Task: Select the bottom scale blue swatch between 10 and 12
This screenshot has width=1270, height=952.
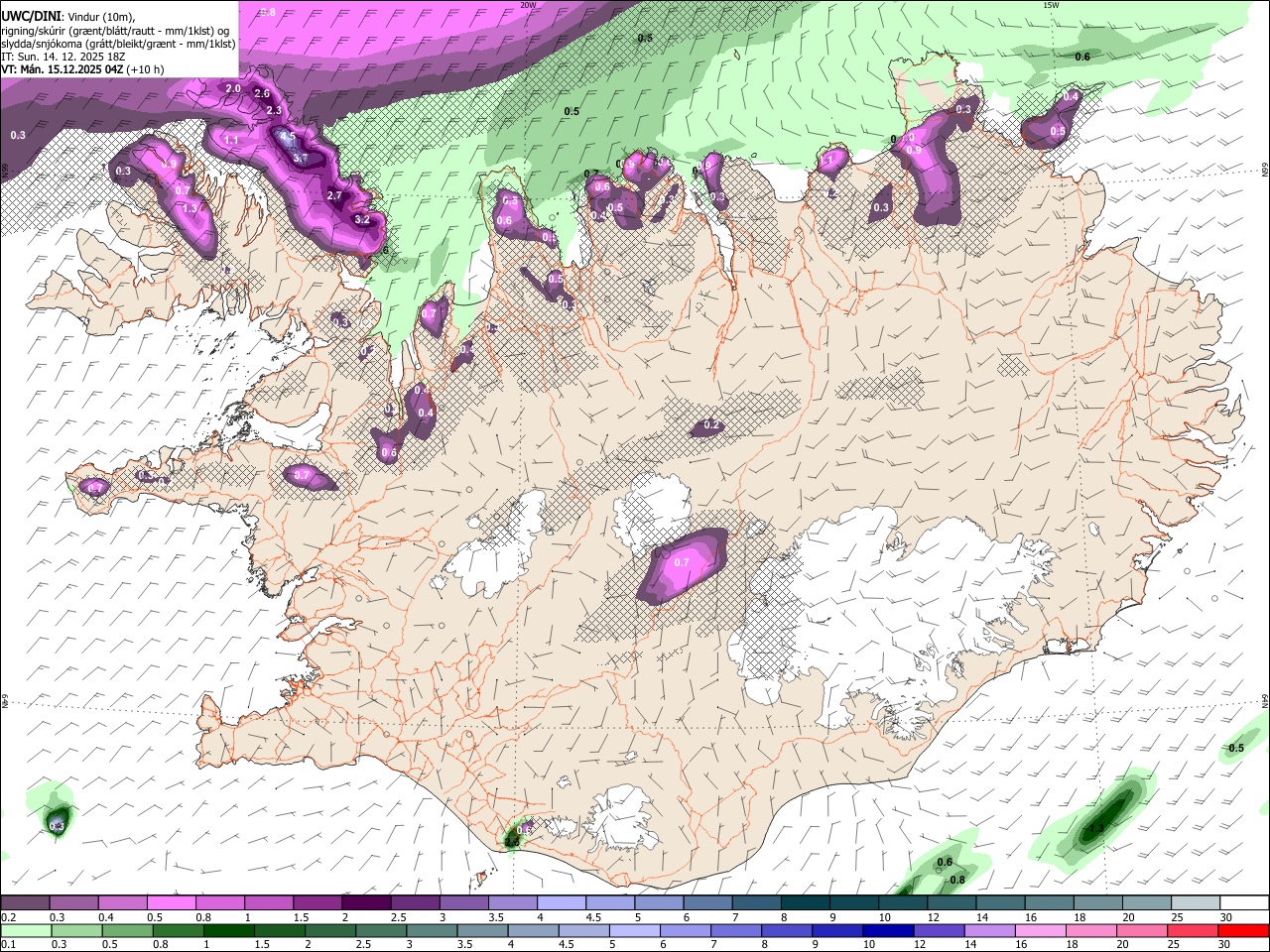Action: click(889, 930)
